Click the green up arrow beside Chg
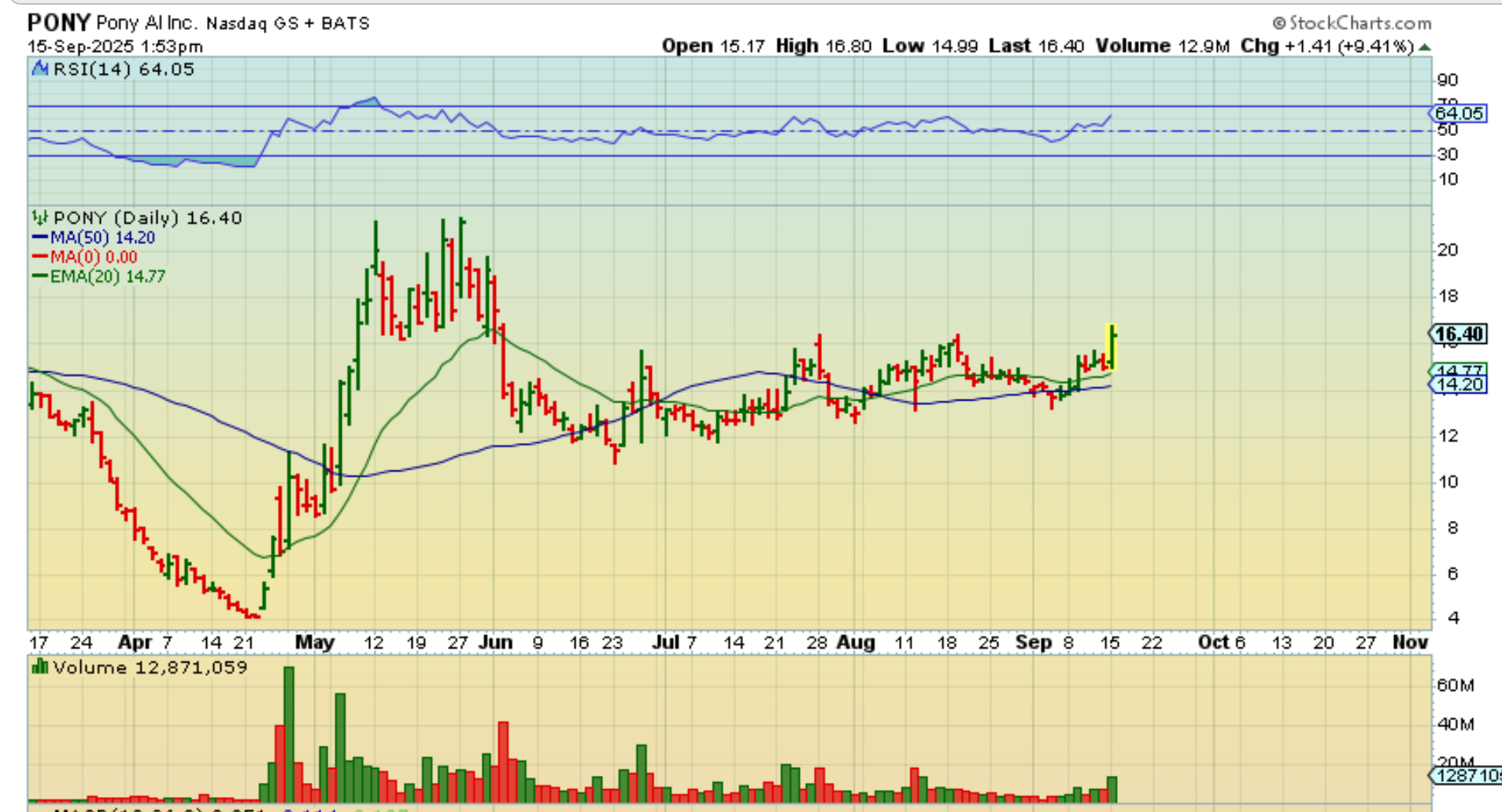 click(1425, 46)
